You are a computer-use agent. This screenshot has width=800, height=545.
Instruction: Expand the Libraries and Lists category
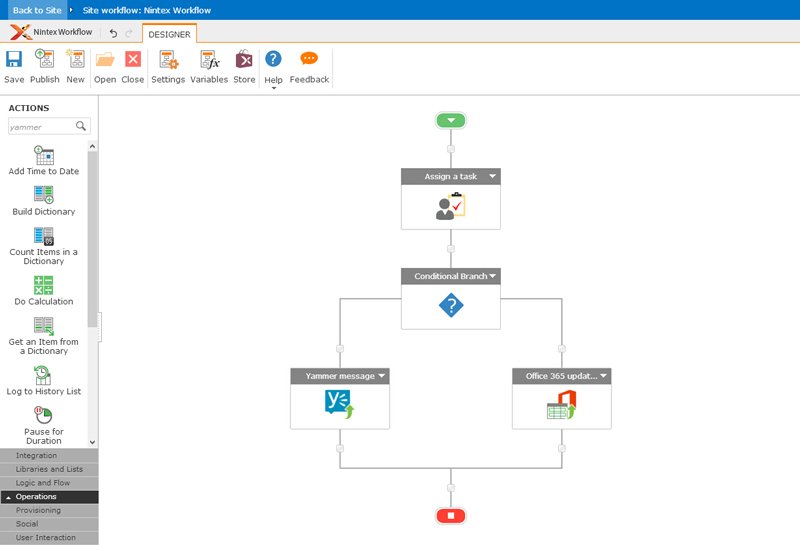pyautogui.click(x=49, y=469)
